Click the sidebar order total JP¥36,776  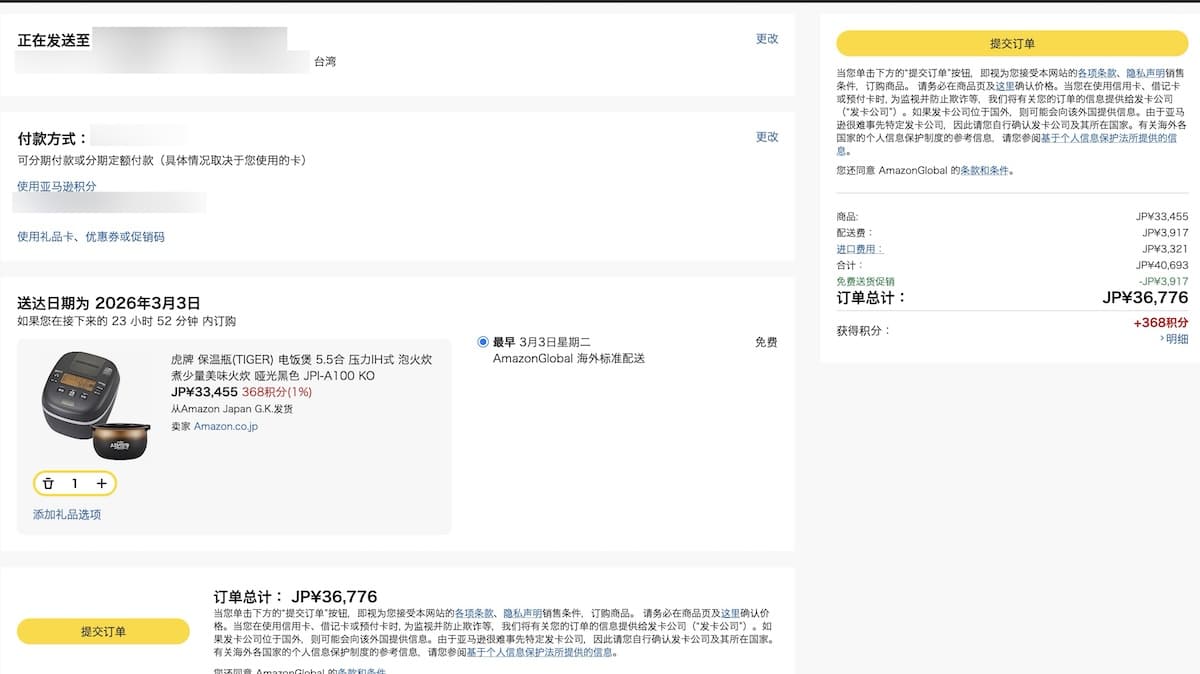(1145, 298)
